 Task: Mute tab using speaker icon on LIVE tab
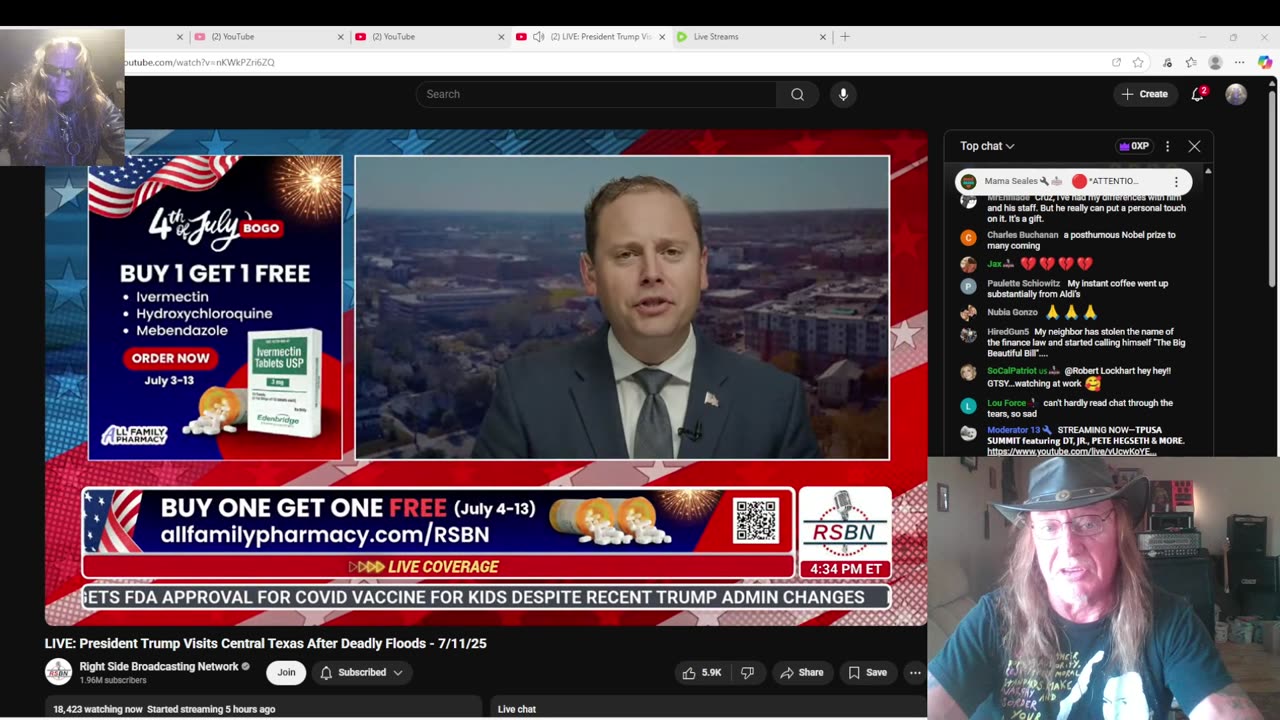(539, 37)
